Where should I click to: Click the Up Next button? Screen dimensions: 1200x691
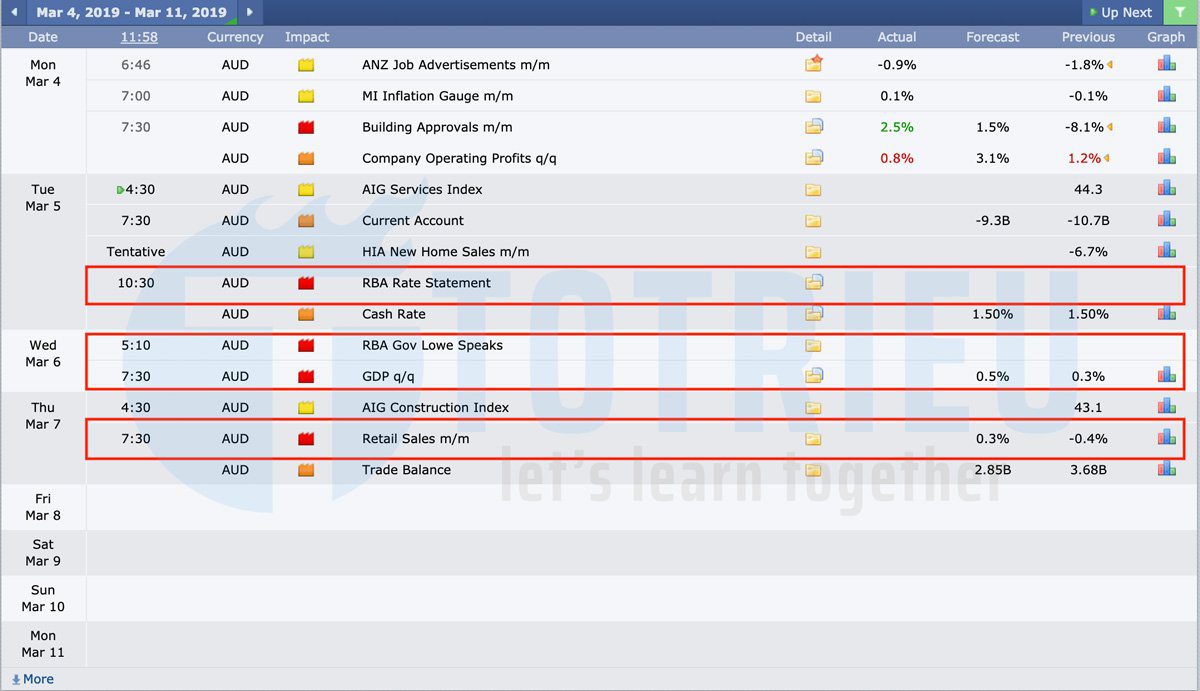point(1120,12)
